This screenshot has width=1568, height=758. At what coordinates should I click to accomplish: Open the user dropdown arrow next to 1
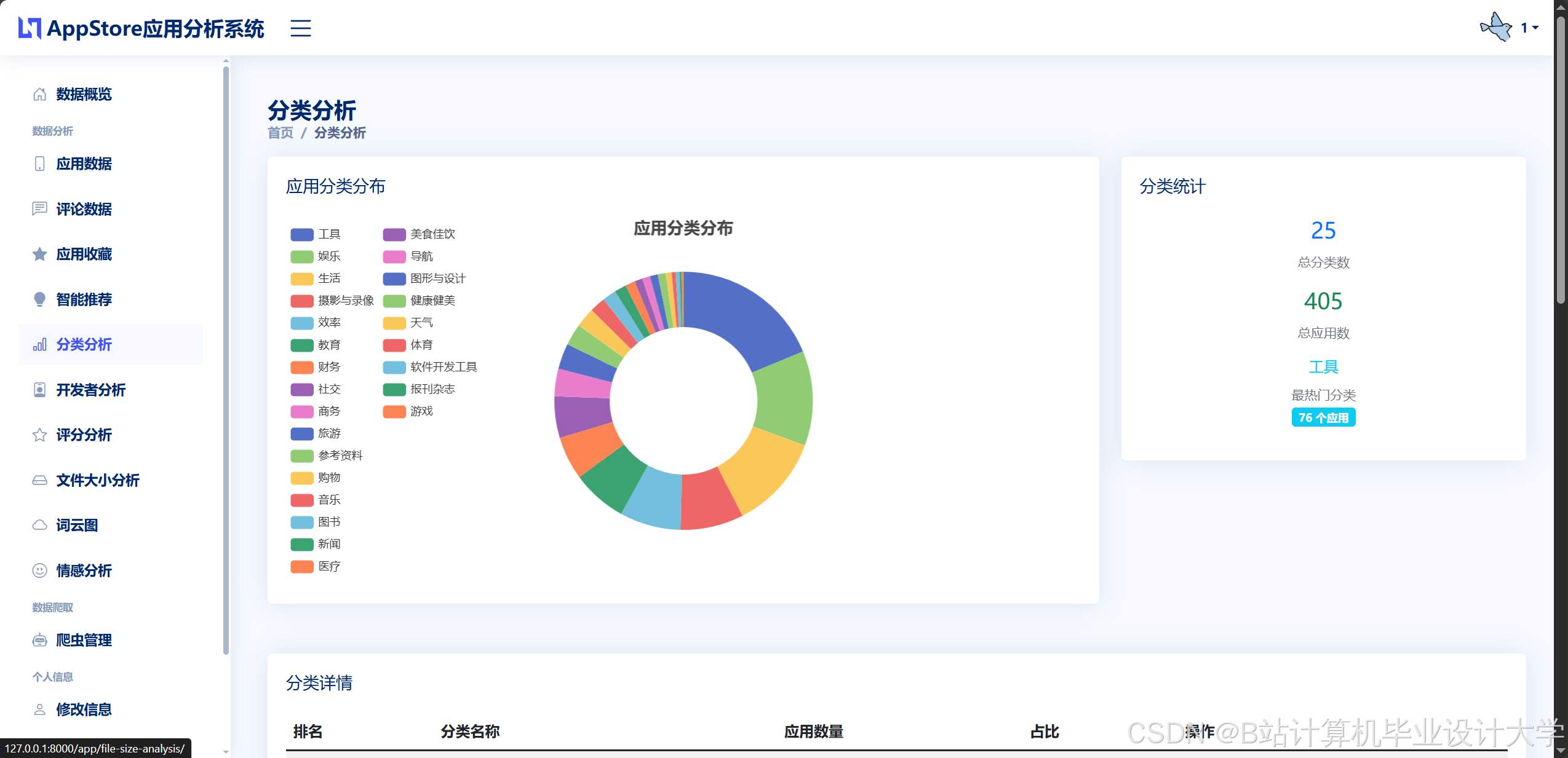click(1535, 28)
